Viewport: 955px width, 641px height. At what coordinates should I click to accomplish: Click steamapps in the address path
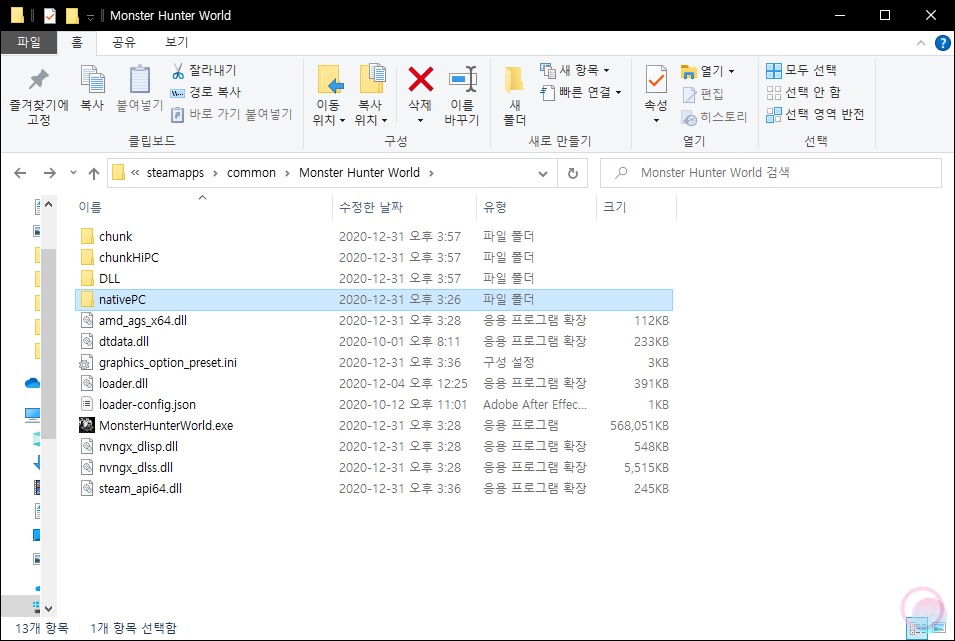click(175, 173)
